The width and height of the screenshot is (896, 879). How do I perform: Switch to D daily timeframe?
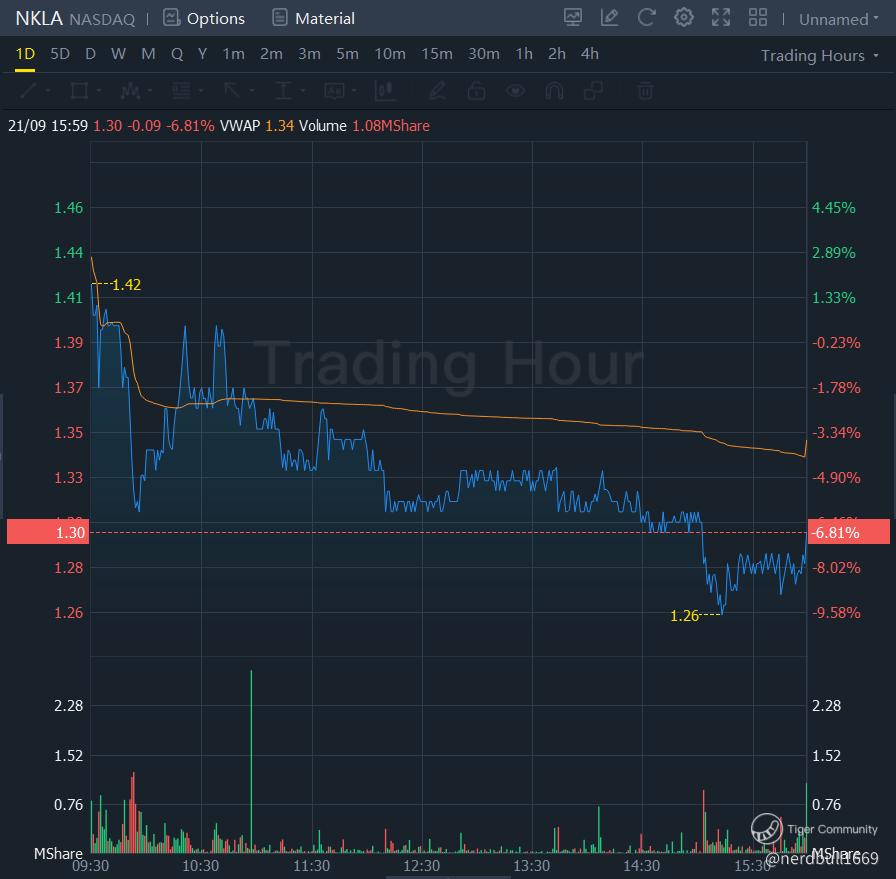[90, 54]
